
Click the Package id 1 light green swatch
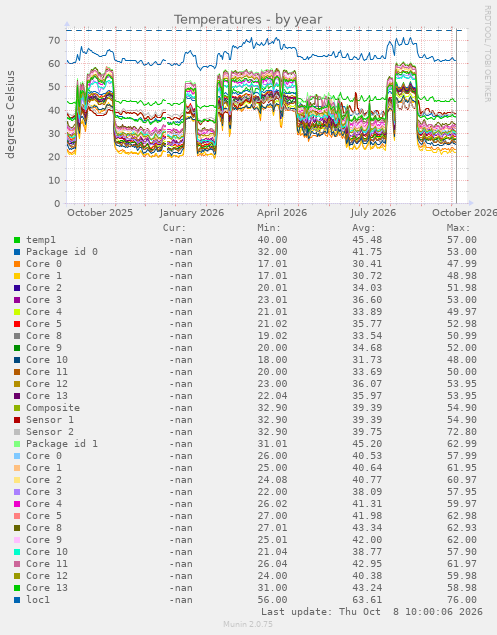pos(17,444)
